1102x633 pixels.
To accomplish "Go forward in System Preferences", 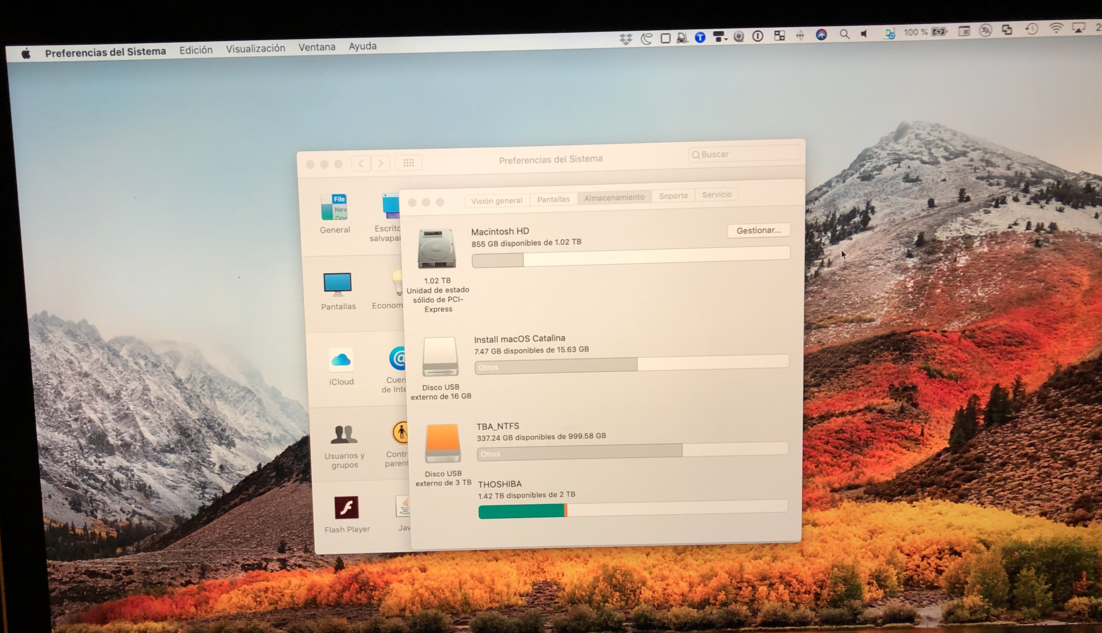I will click(380, 164).
